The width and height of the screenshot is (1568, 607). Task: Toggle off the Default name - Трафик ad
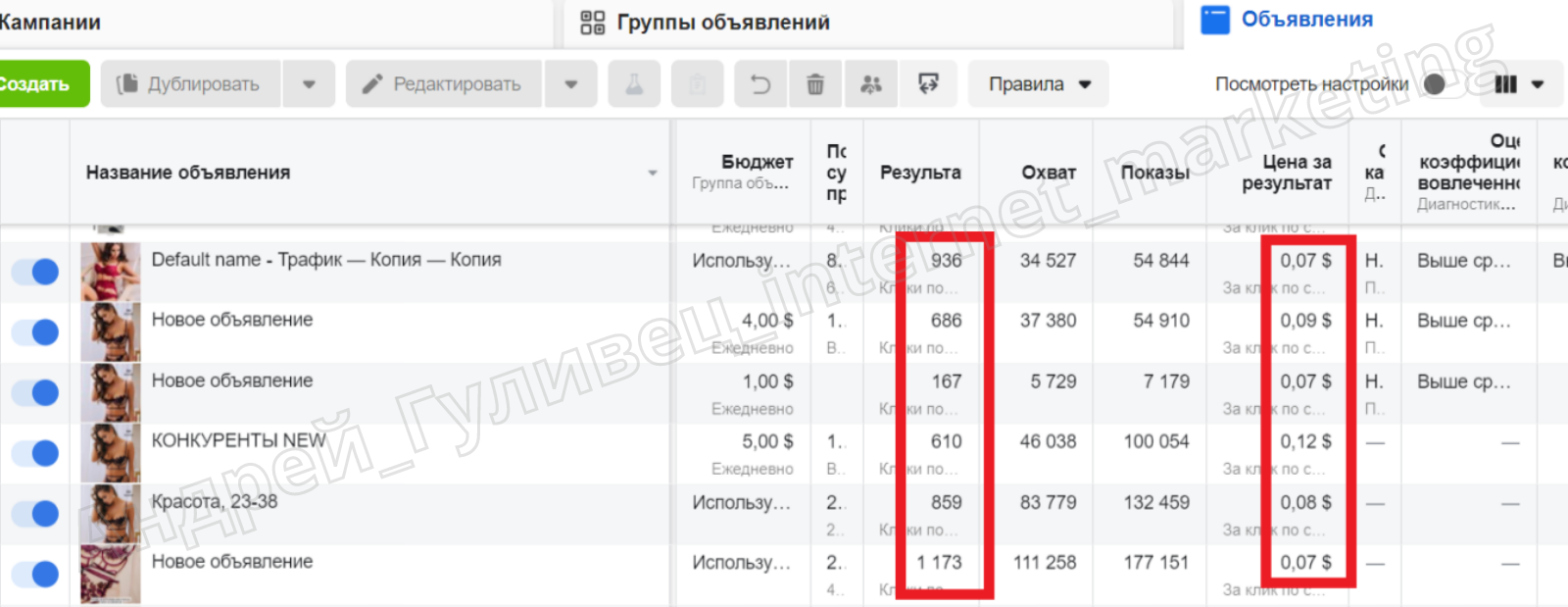[35, 272]
